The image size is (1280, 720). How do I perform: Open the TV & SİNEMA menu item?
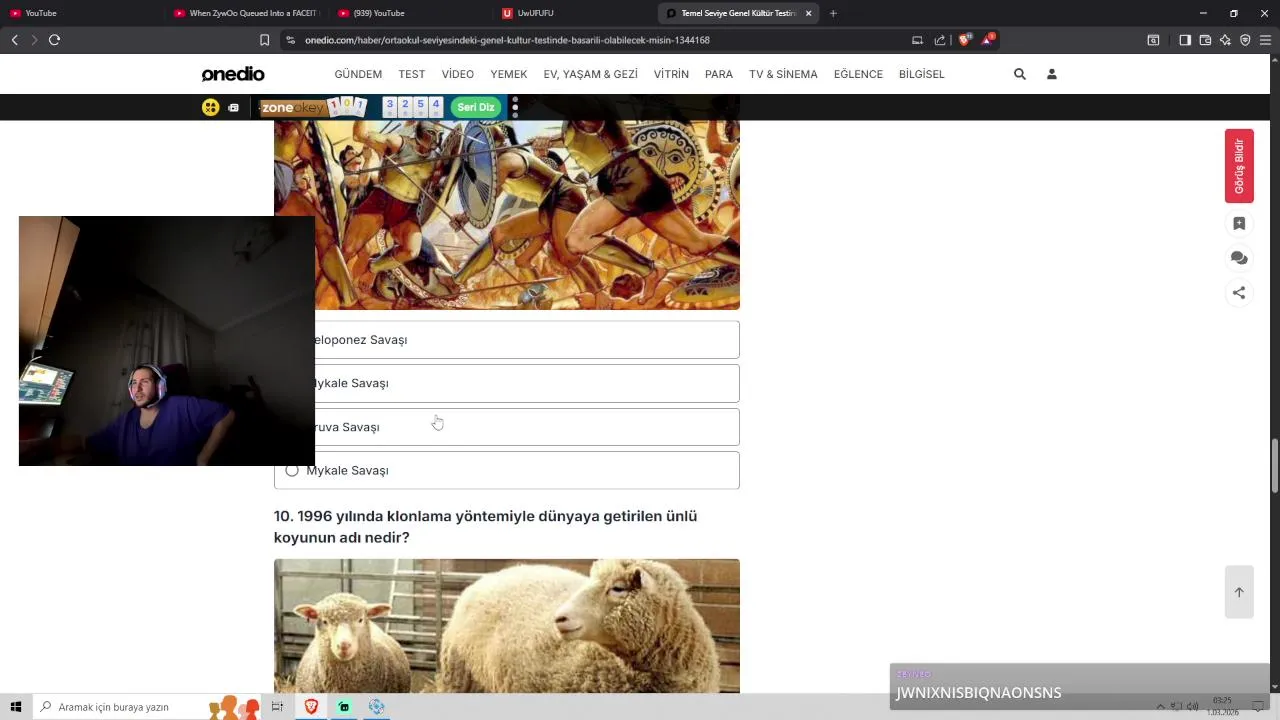tap(783, 74)
